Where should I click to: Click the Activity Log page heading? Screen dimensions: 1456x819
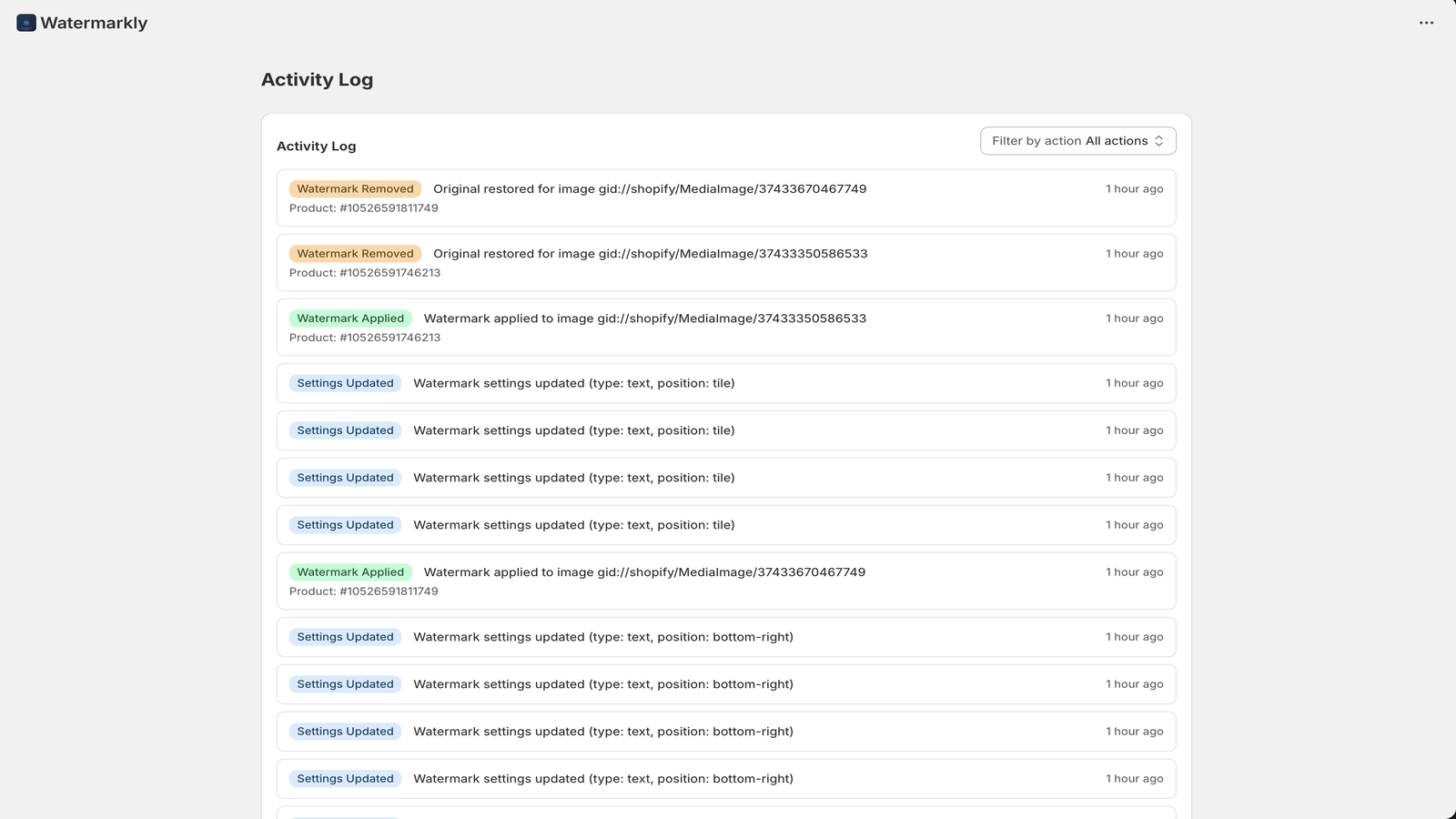317,79
